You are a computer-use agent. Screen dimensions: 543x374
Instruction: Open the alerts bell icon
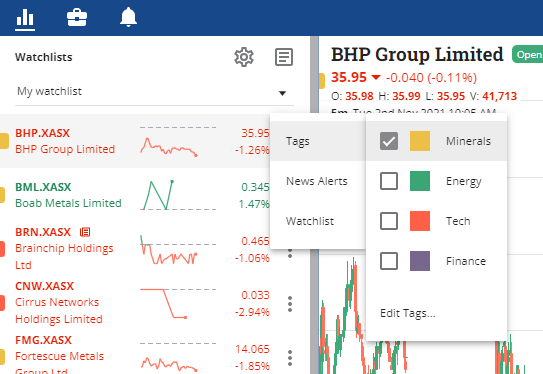pyautogui.click(x=128, y=17)
